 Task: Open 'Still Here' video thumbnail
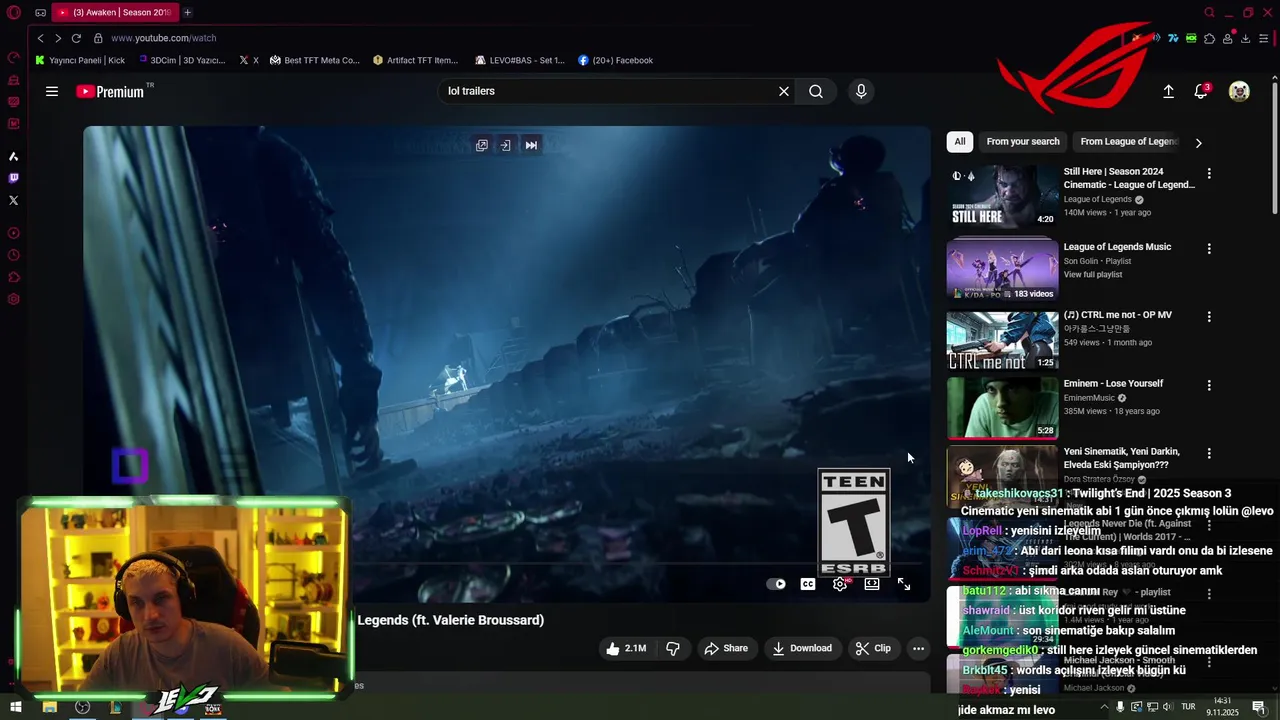[x=1002, y=197]
